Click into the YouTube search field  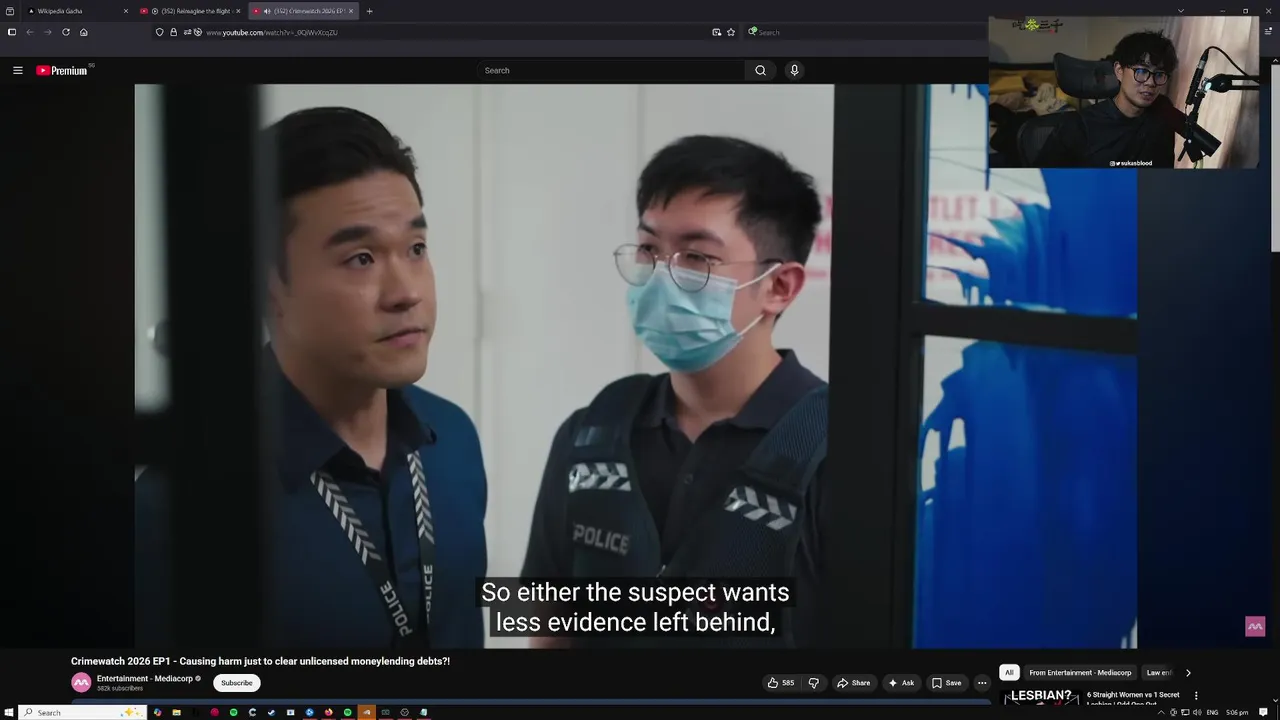tap(610, 70)
